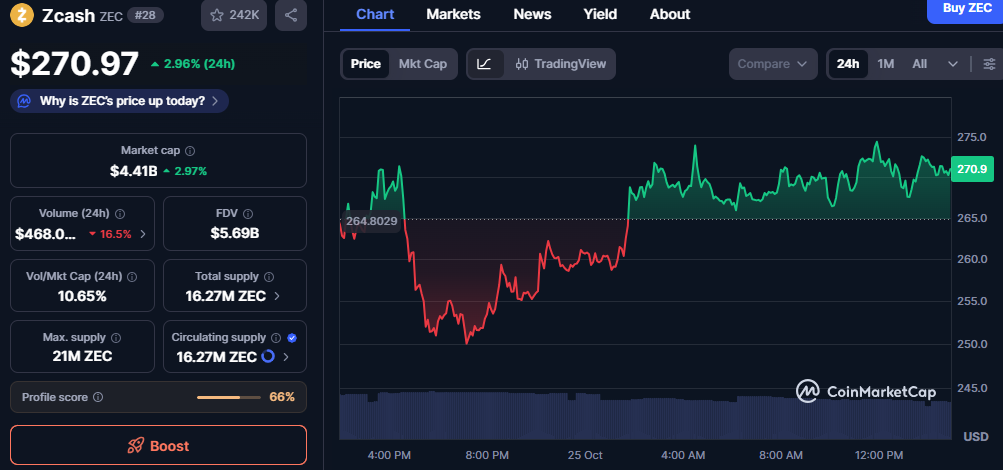Click the share icon next to watchlist
Viewport: 1003px width, 470px height.
click(290, 15)
